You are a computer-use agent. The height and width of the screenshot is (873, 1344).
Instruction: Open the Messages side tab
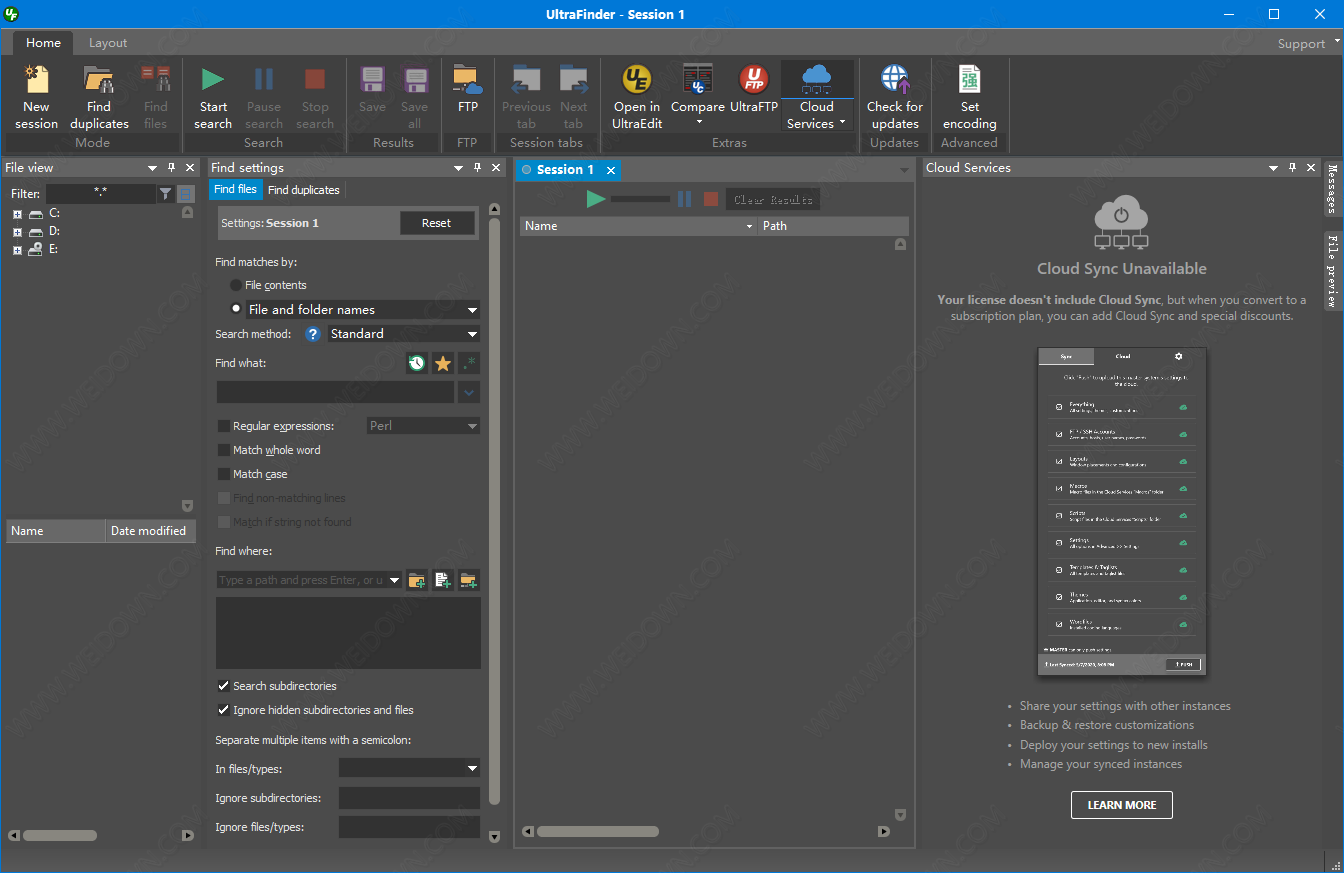(1332, 189)
